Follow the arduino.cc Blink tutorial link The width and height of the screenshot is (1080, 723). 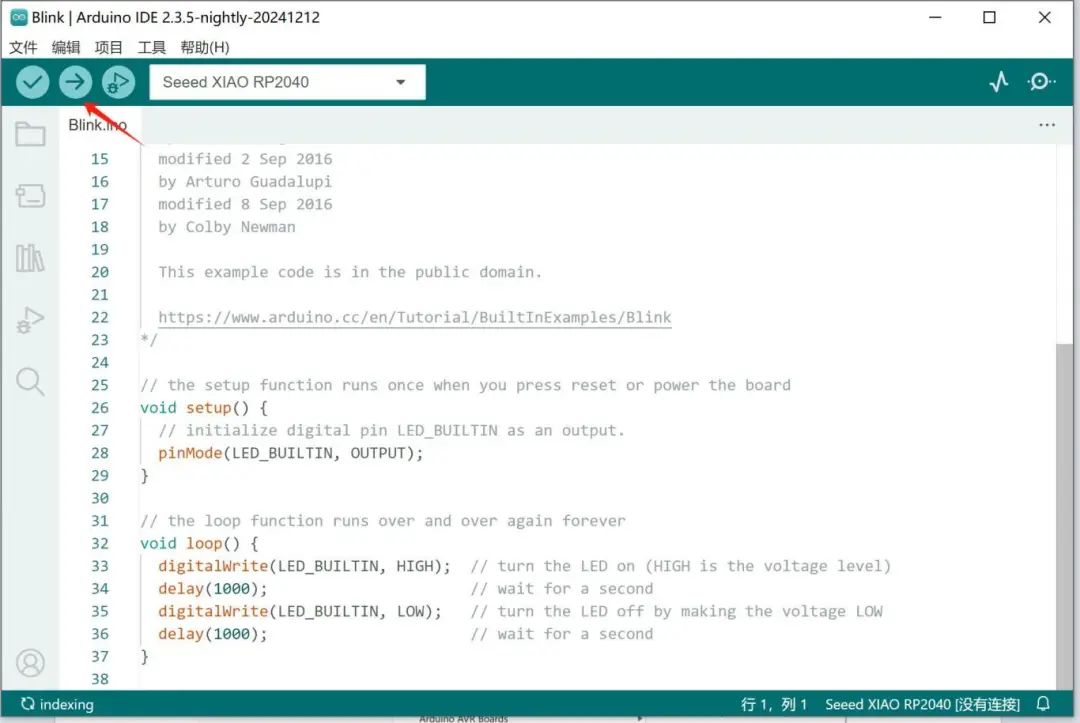415,317
